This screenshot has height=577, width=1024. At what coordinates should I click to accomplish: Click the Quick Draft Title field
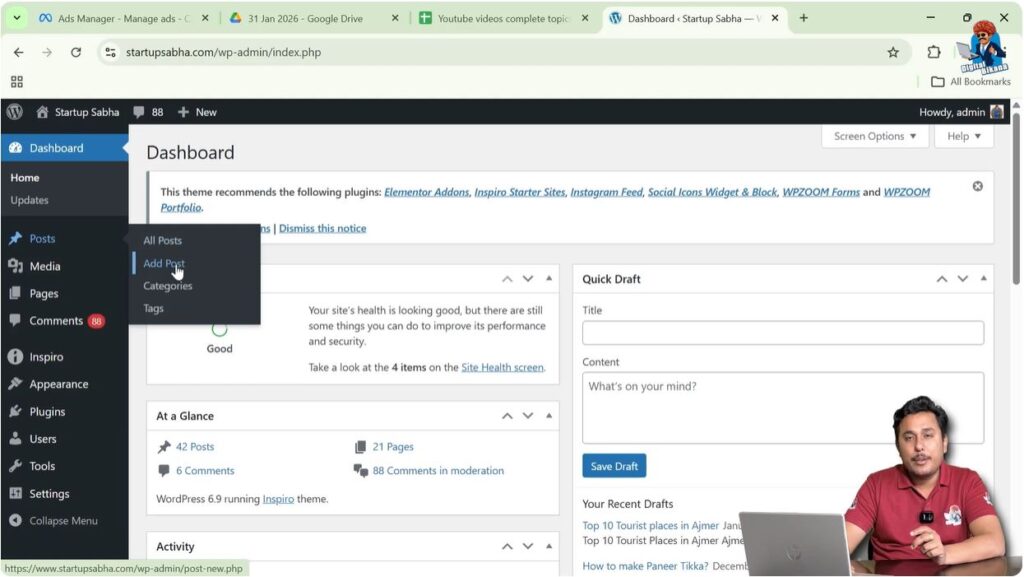[x=782, y=332]
